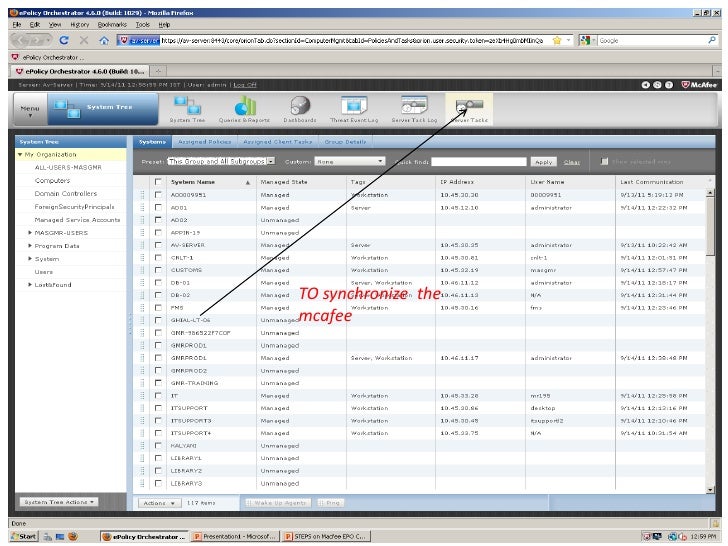Collapse the My Organization node

tap(20, 155)
